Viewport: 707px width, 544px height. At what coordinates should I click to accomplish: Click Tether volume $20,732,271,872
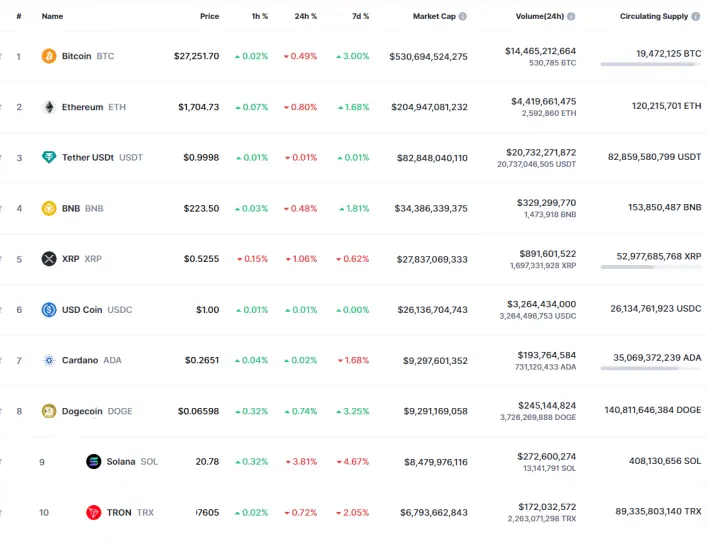[541, 152]
